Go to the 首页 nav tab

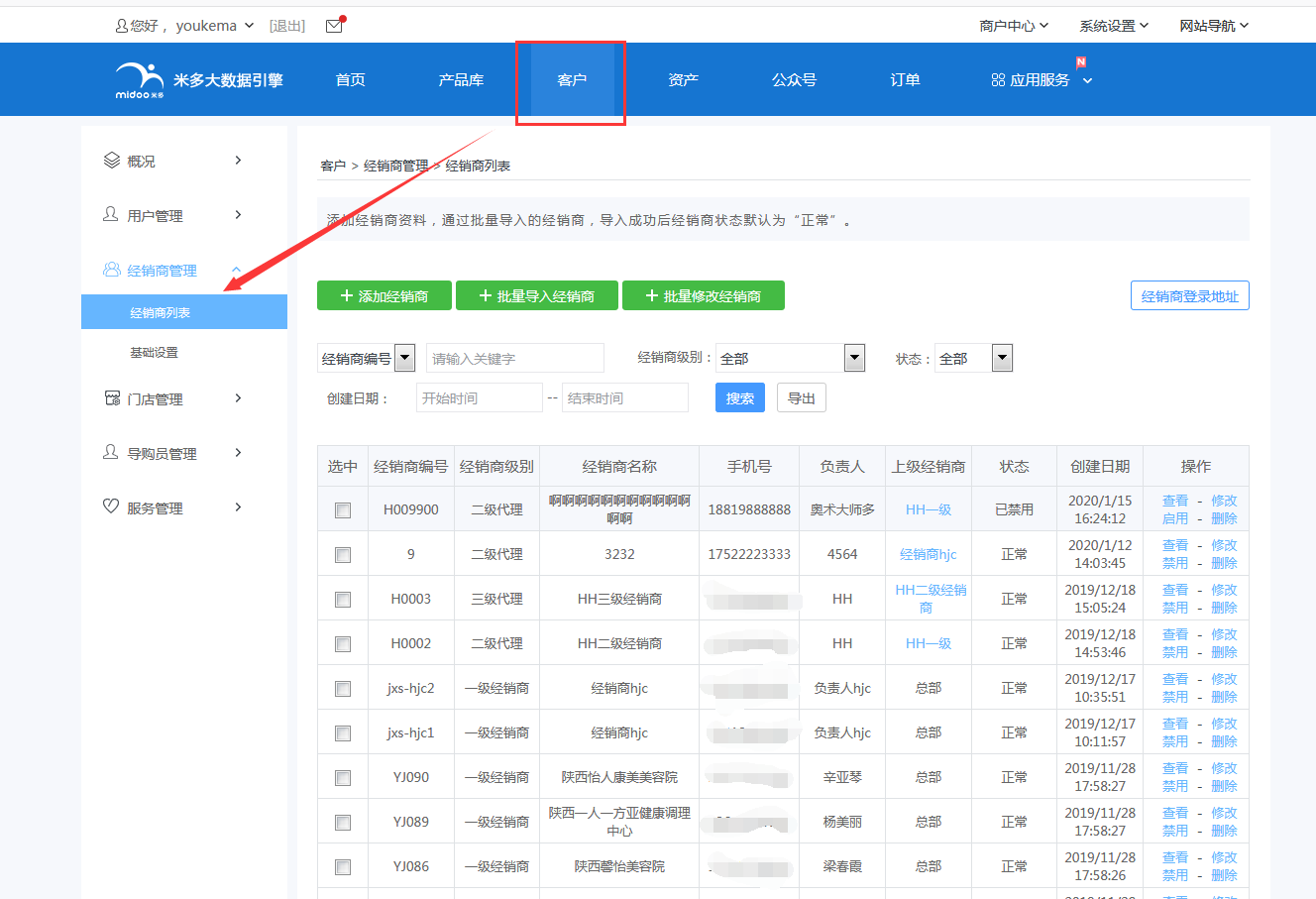click(x=351, y=79)
